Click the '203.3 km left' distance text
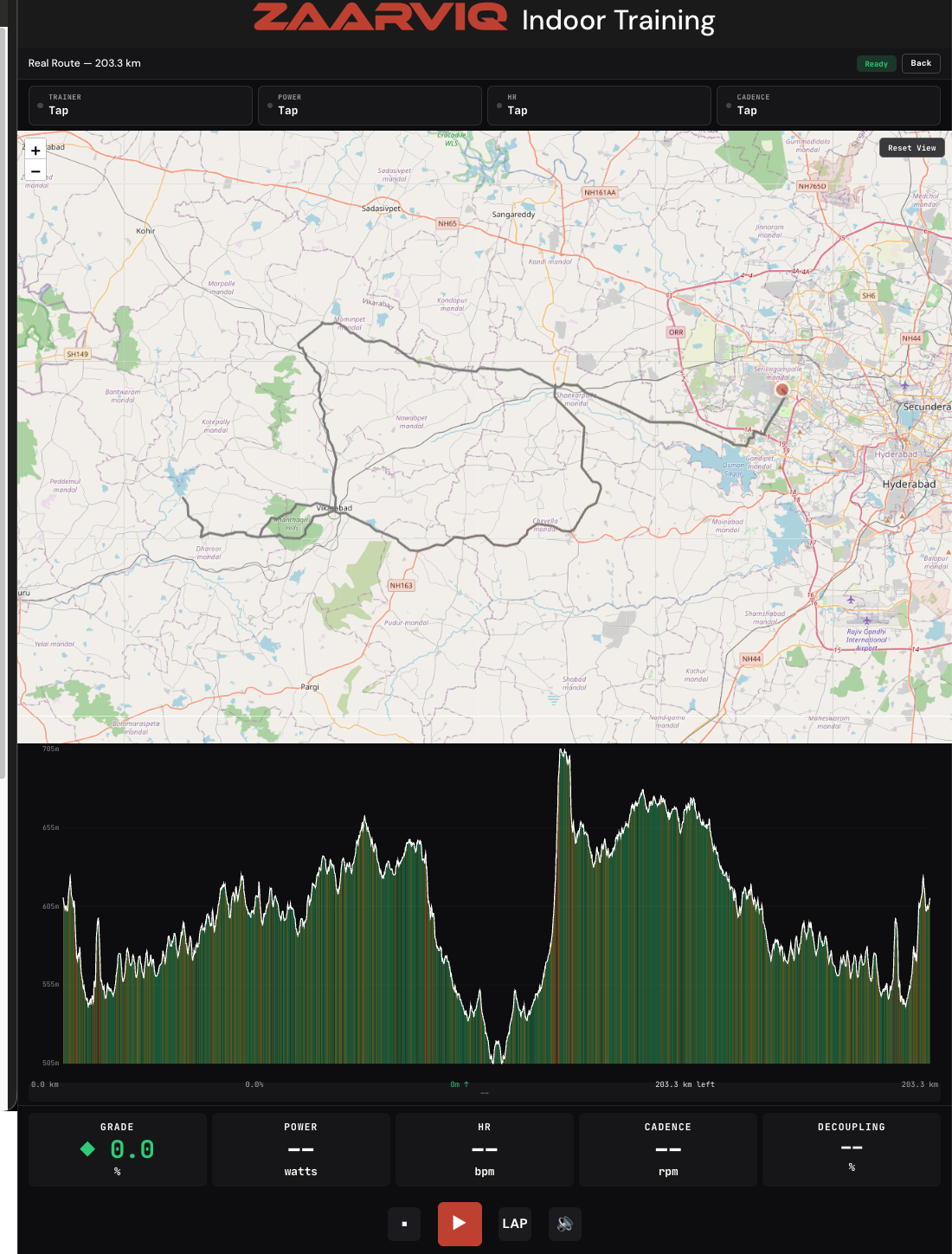This screenshot has width=952, height=1254. click(x=685, y=1084)
